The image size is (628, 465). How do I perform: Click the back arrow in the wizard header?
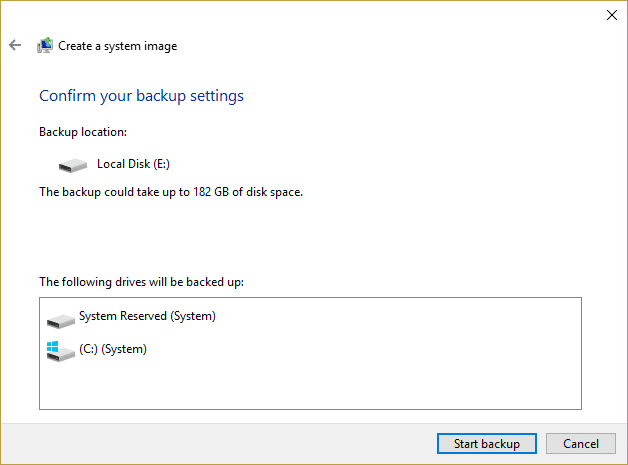tap(15, 45)
